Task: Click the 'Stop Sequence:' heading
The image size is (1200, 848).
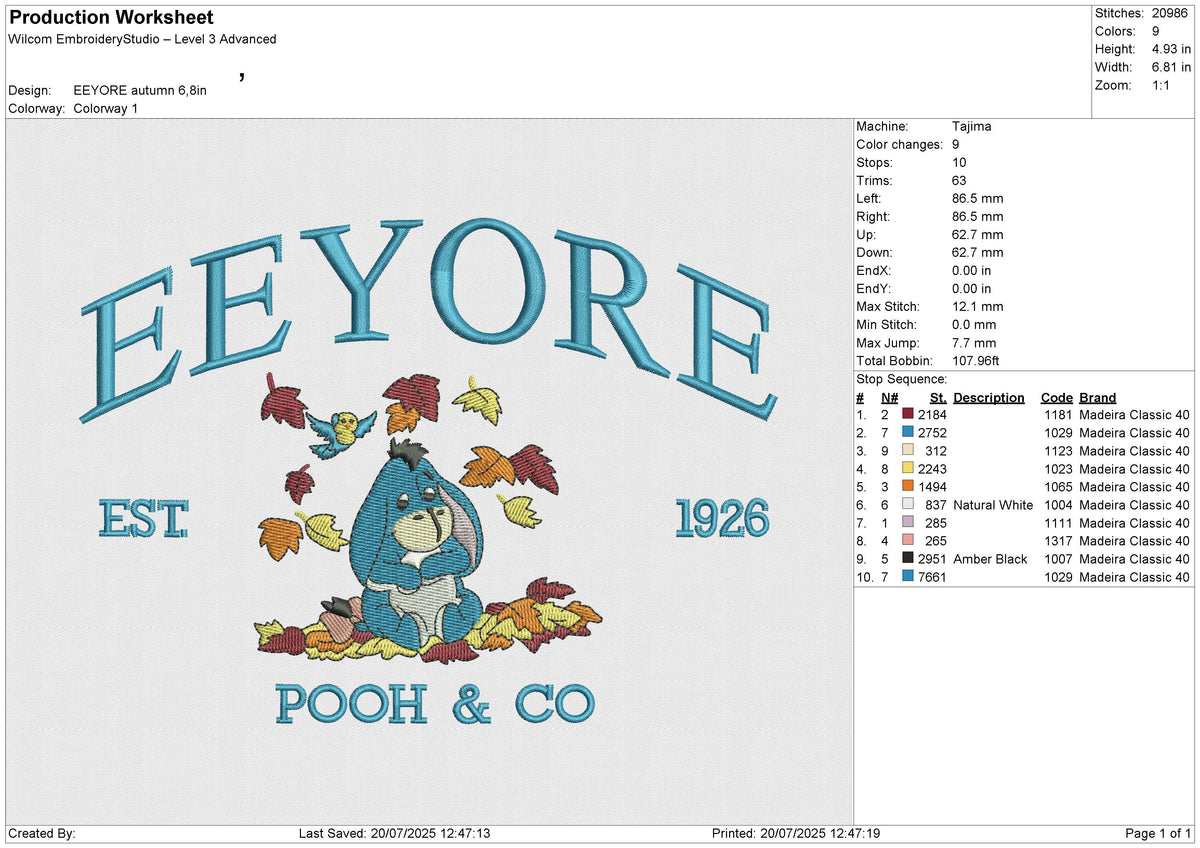Action: click(x=902, y=379)
